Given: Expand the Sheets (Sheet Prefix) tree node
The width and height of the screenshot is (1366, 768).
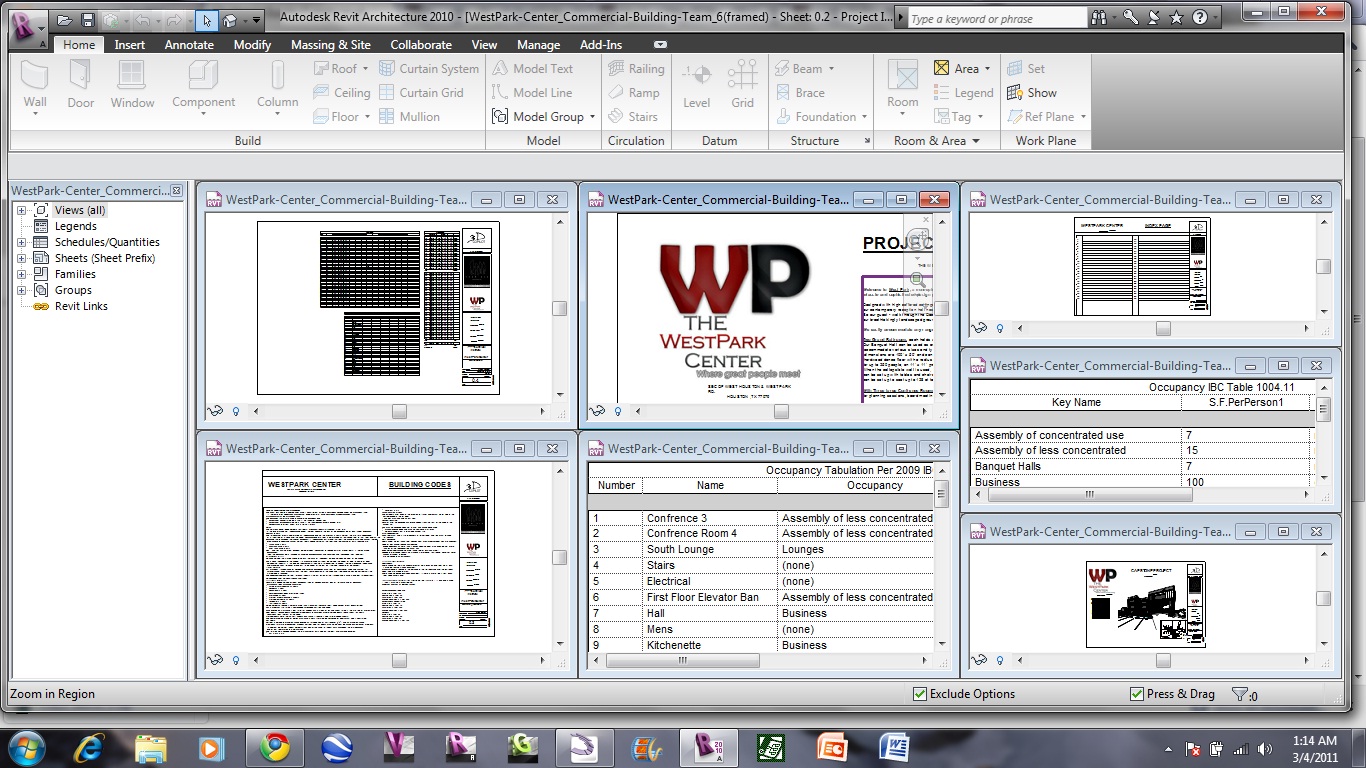Looking at the screenshot, I should pyautogui.click(x=22, y=258).
